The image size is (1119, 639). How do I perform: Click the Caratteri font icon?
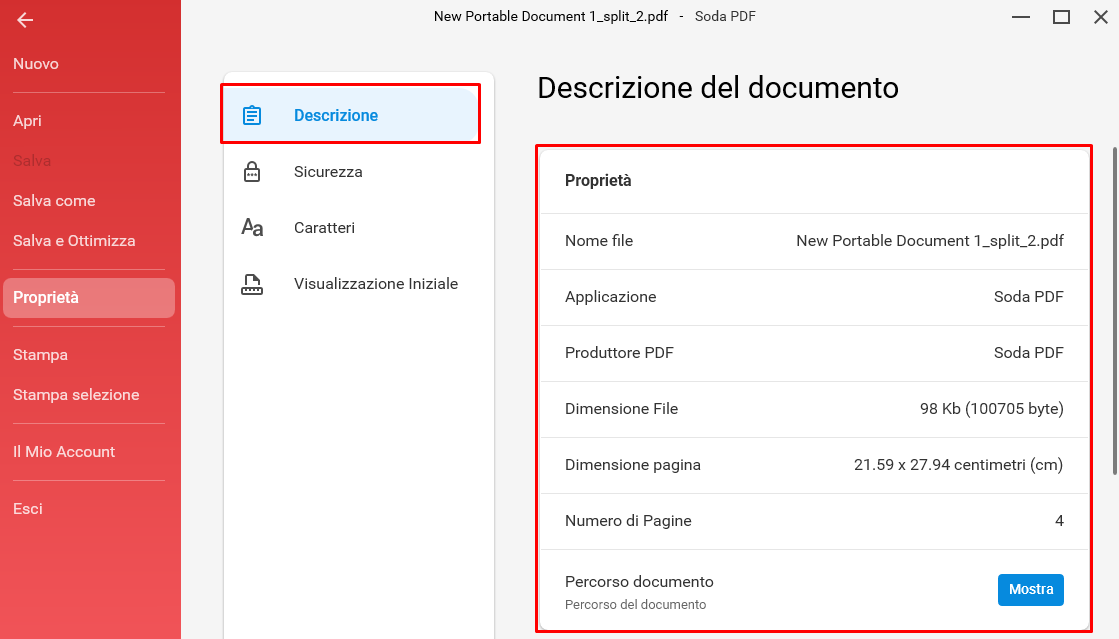click(252, 228)
